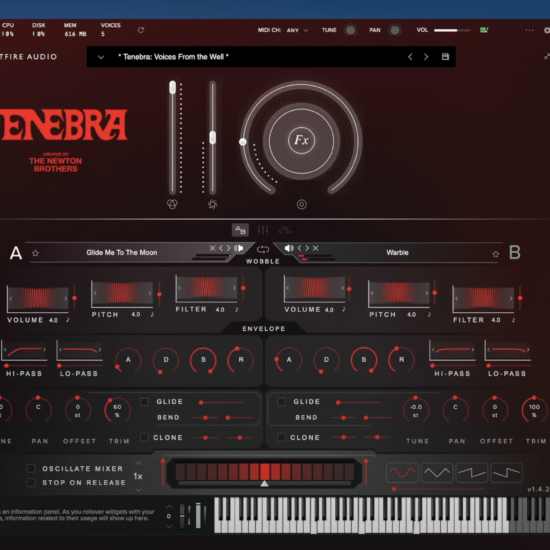Increase the 1x rate with up chevron
This screenshot has height=550, width=550.
139,463
